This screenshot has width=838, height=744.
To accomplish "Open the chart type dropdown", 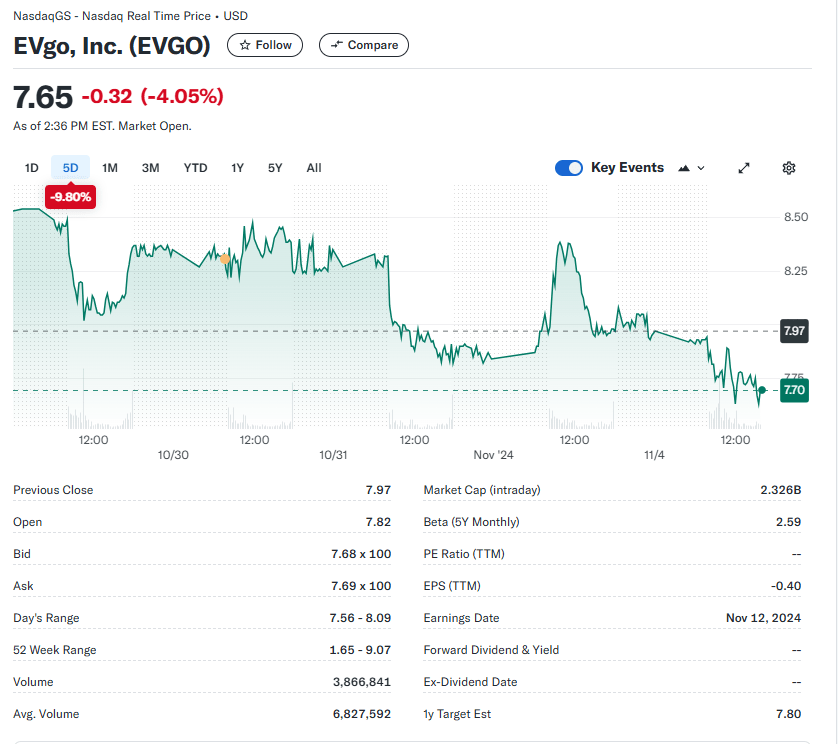I will point(692,168).
